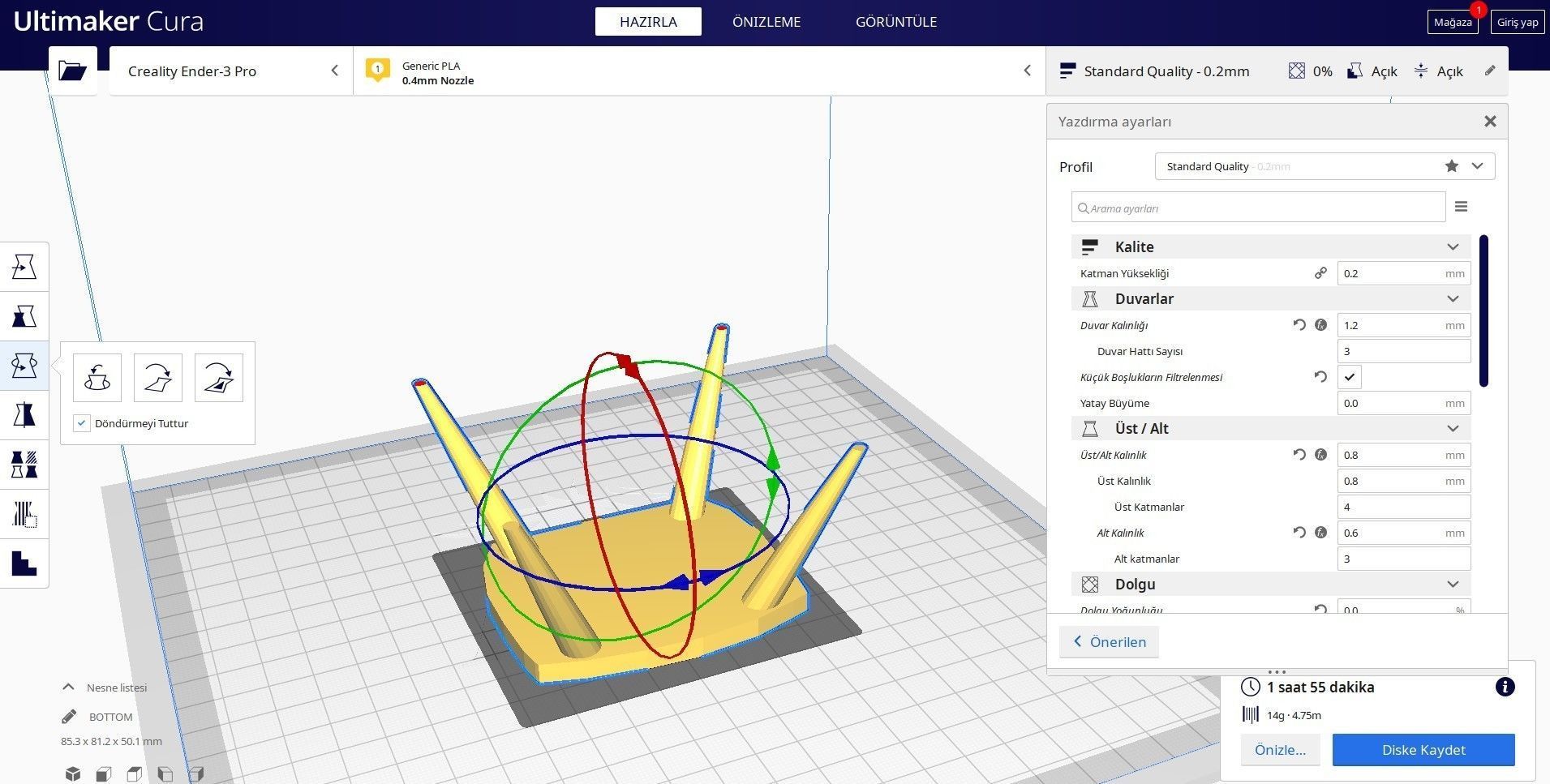Click the Arama ayarları search field

(1258, 208)
